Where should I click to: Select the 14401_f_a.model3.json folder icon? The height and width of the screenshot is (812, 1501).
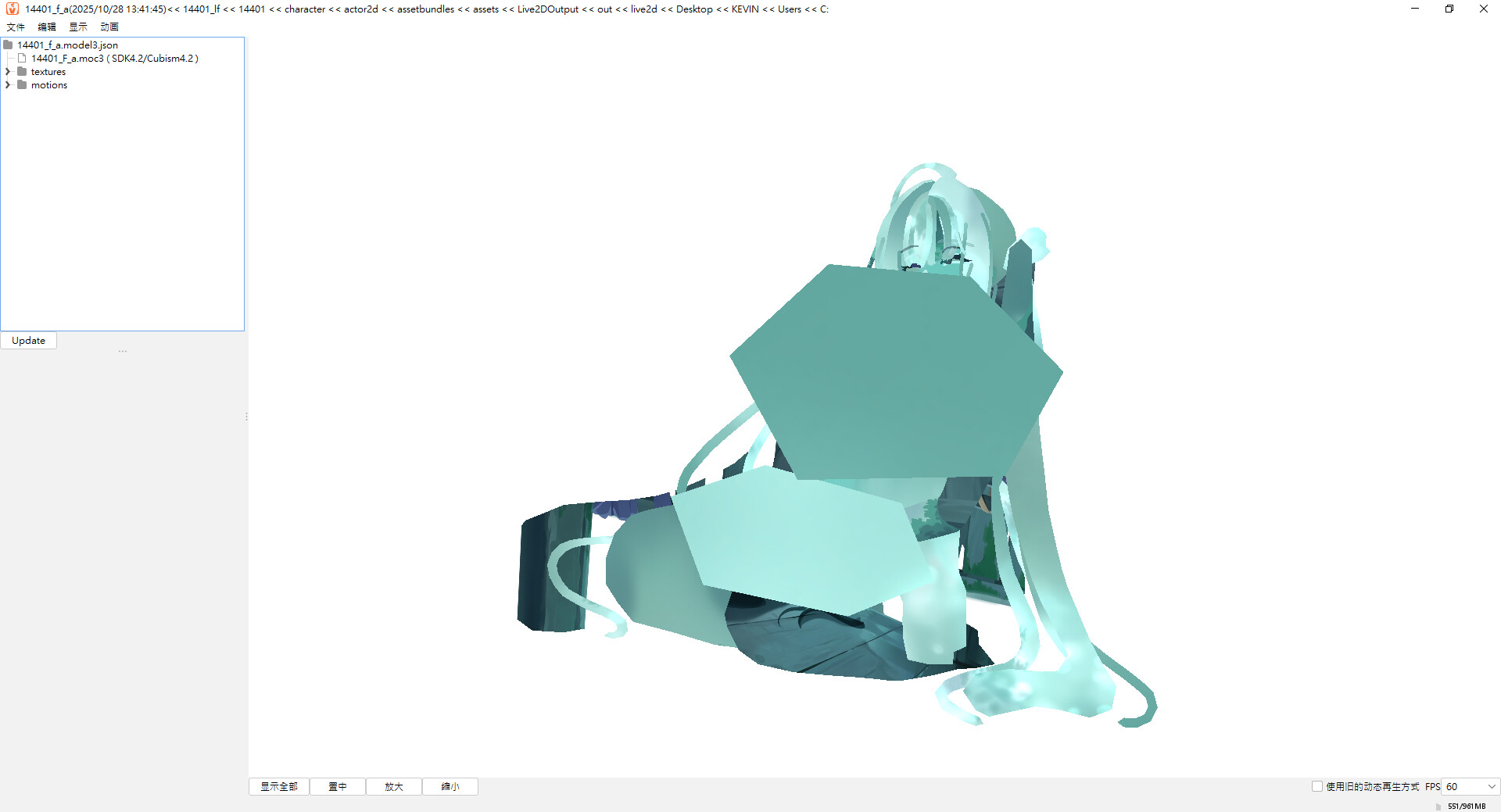(x=9, y=45)
